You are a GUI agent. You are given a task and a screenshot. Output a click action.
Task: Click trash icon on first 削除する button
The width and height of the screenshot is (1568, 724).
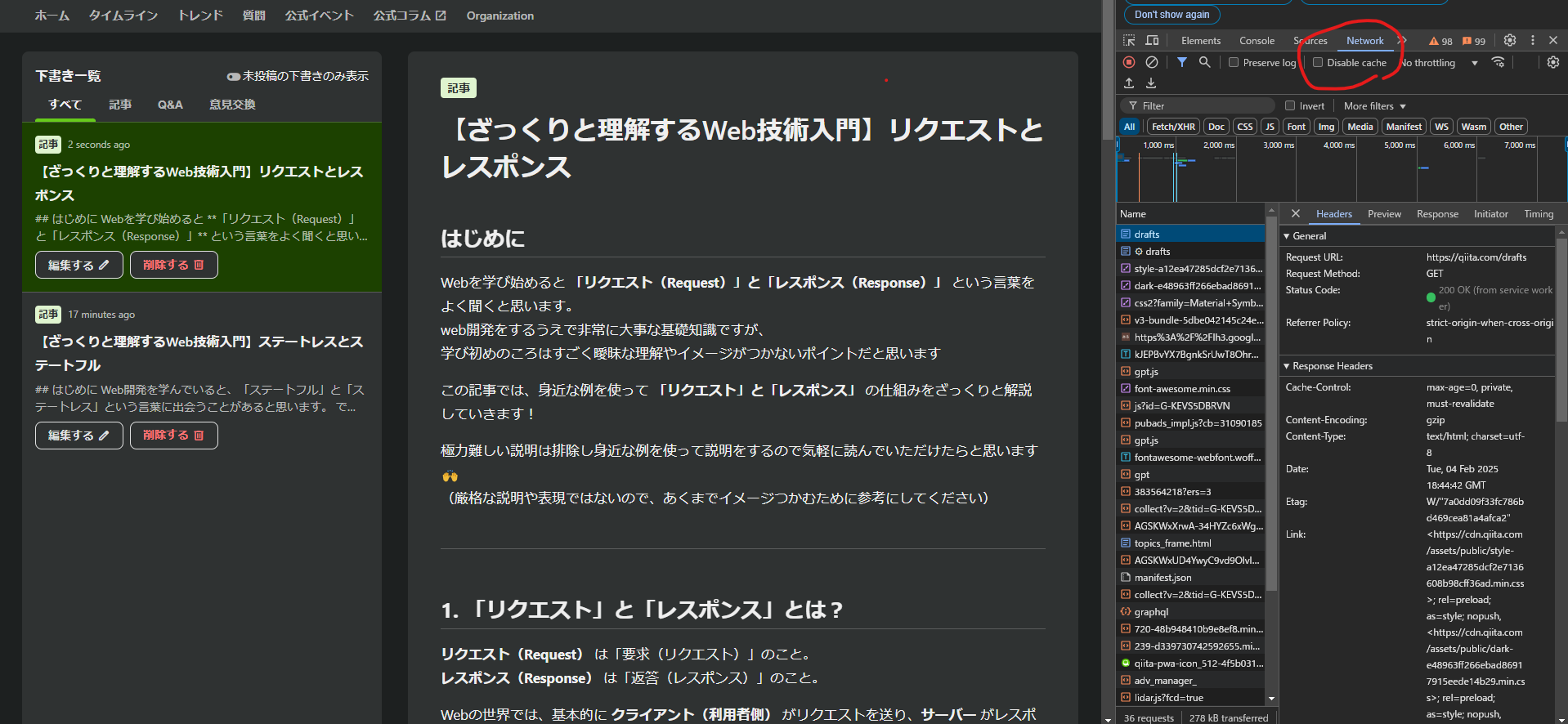click(199, 265)
